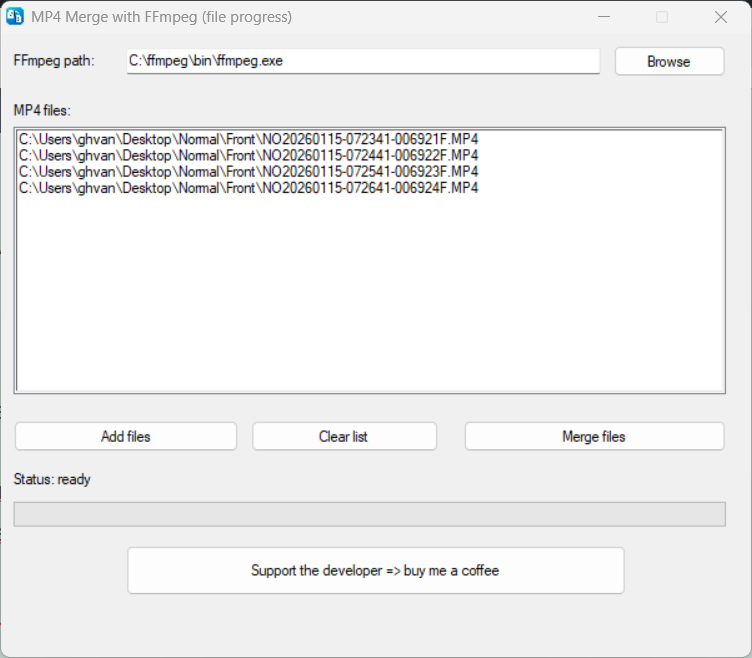Click the 'FFmpeg path:' label
The width and height of the screenshot is (752, 658).
click(54, 61)
